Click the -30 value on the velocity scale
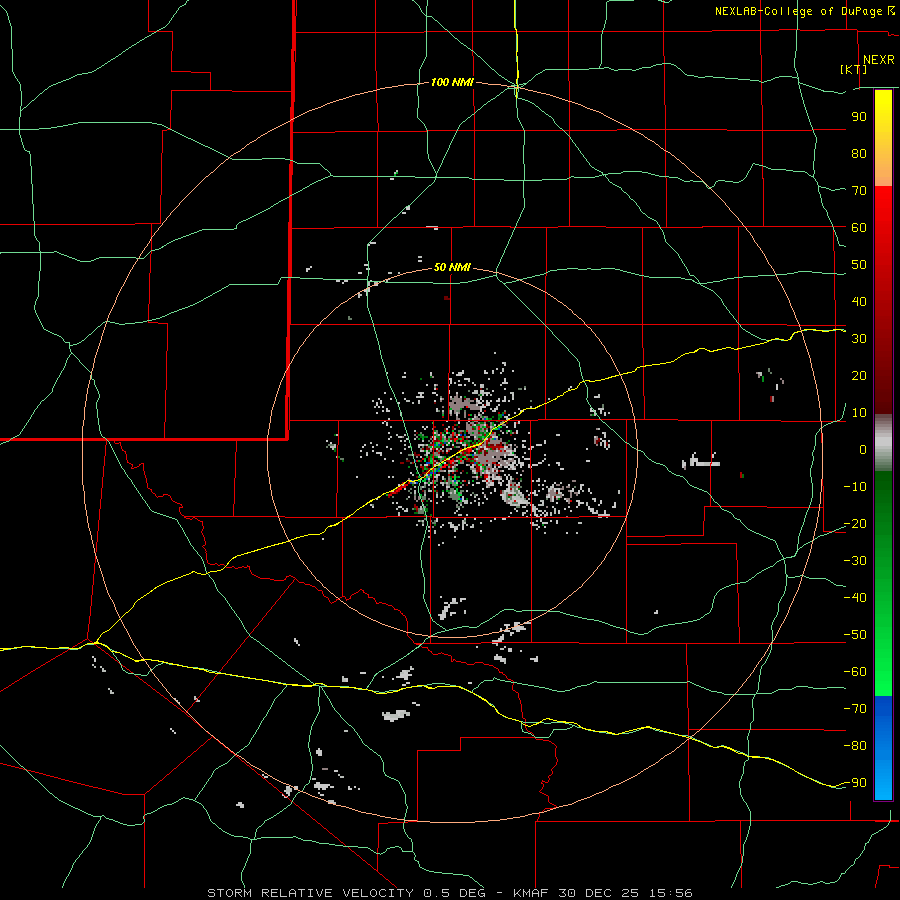Viewport: 900px width, 900px height. 855,561
